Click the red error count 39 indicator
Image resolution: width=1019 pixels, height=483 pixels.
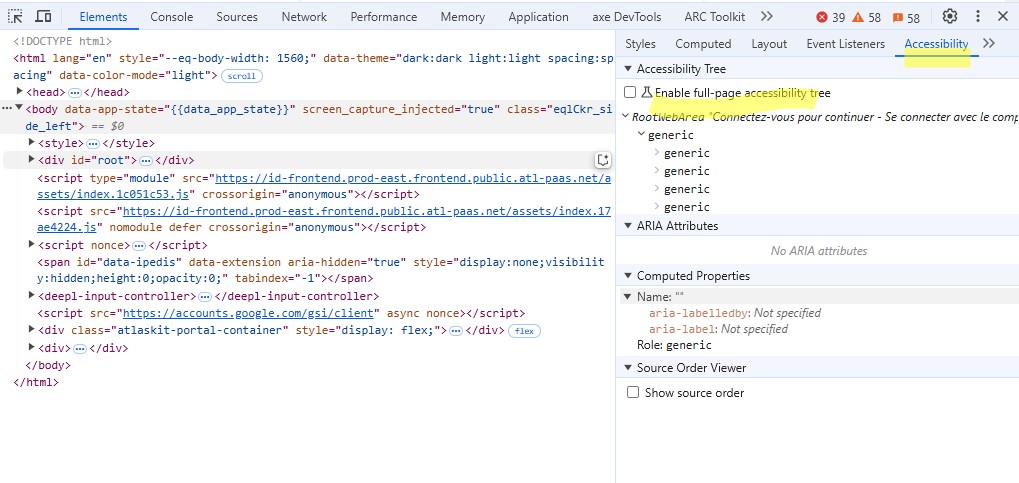pyautogui.click(x=830, y=17)
